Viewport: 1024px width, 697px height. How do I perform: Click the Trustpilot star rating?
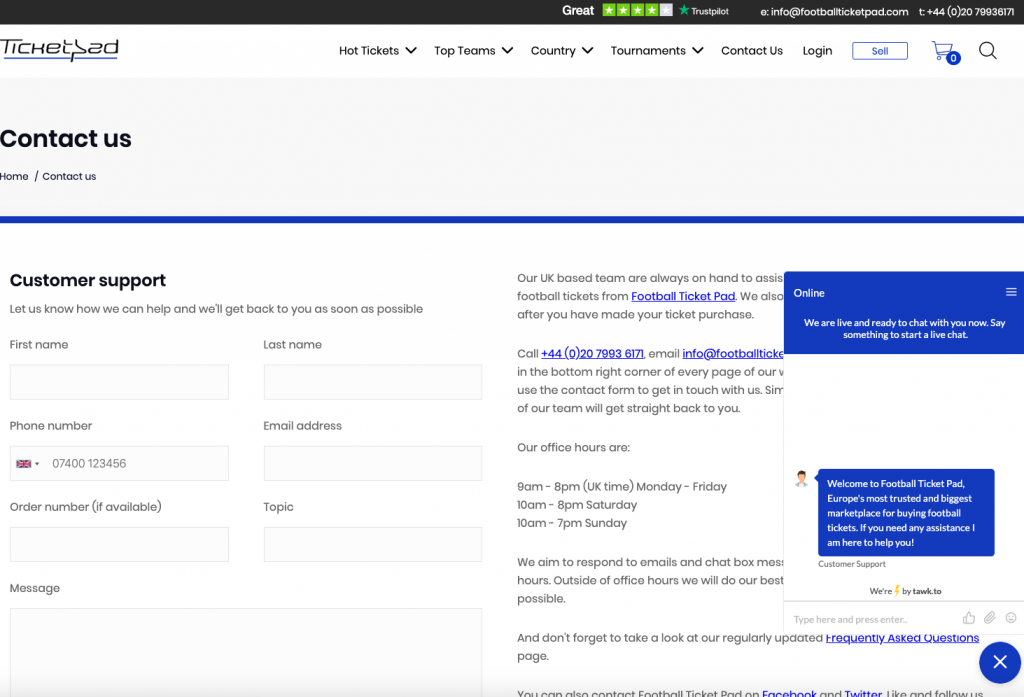coord(637,10)
